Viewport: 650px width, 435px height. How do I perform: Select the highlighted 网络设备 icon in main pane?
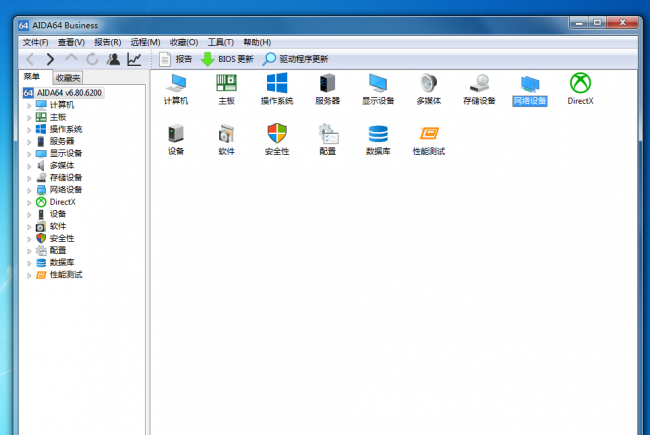pyautogui.click(x=530, y=89)
